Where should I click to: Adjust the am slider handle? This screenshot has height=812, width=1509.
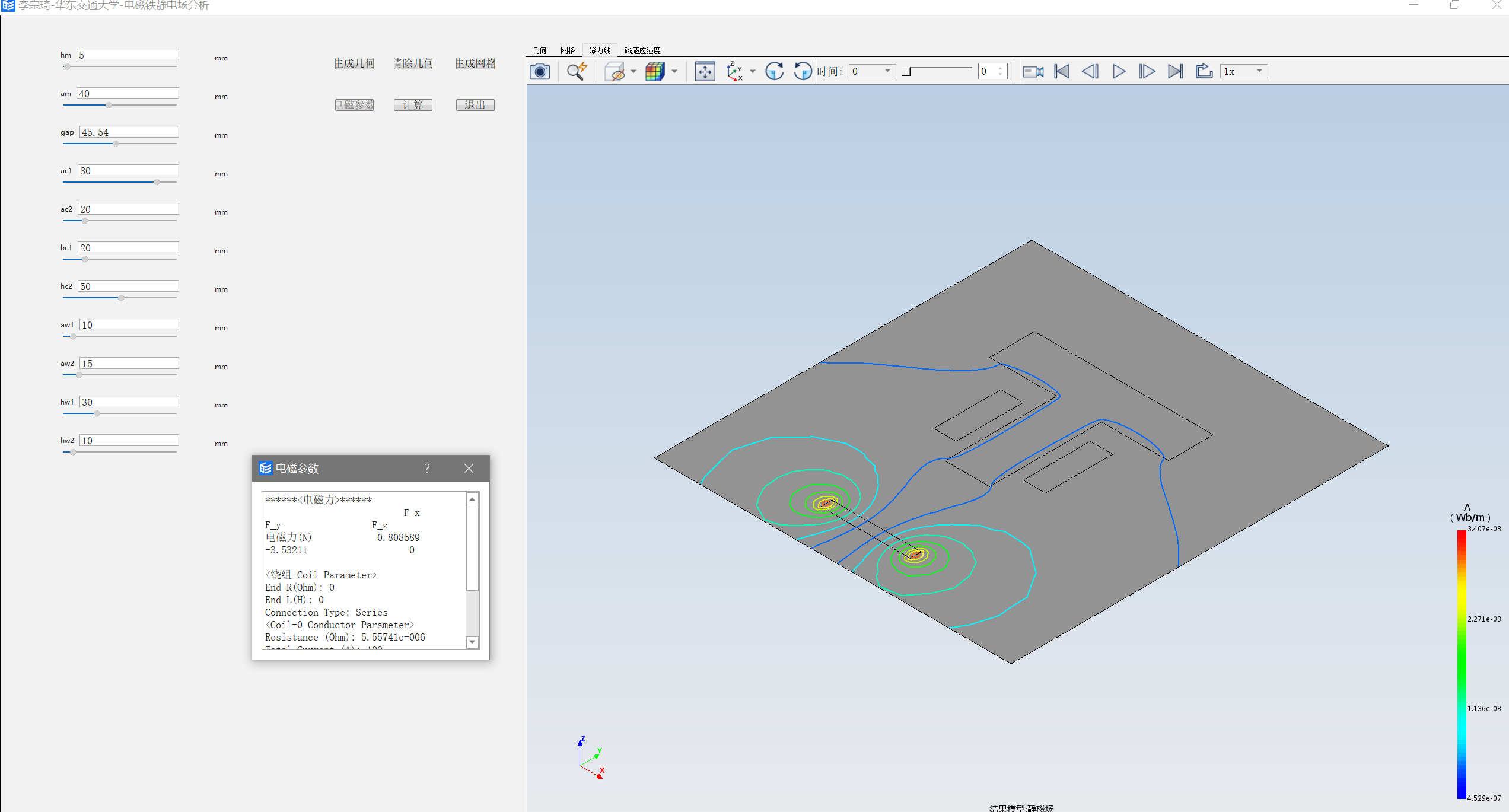(109, 105)
